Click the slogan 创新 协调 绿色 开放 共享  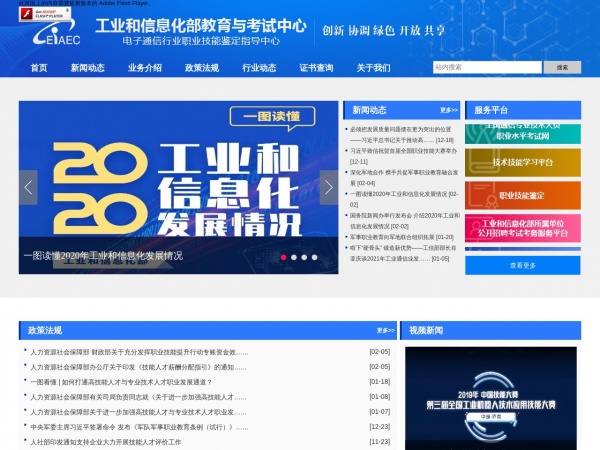pyautogui.click(x=383, y=30)
